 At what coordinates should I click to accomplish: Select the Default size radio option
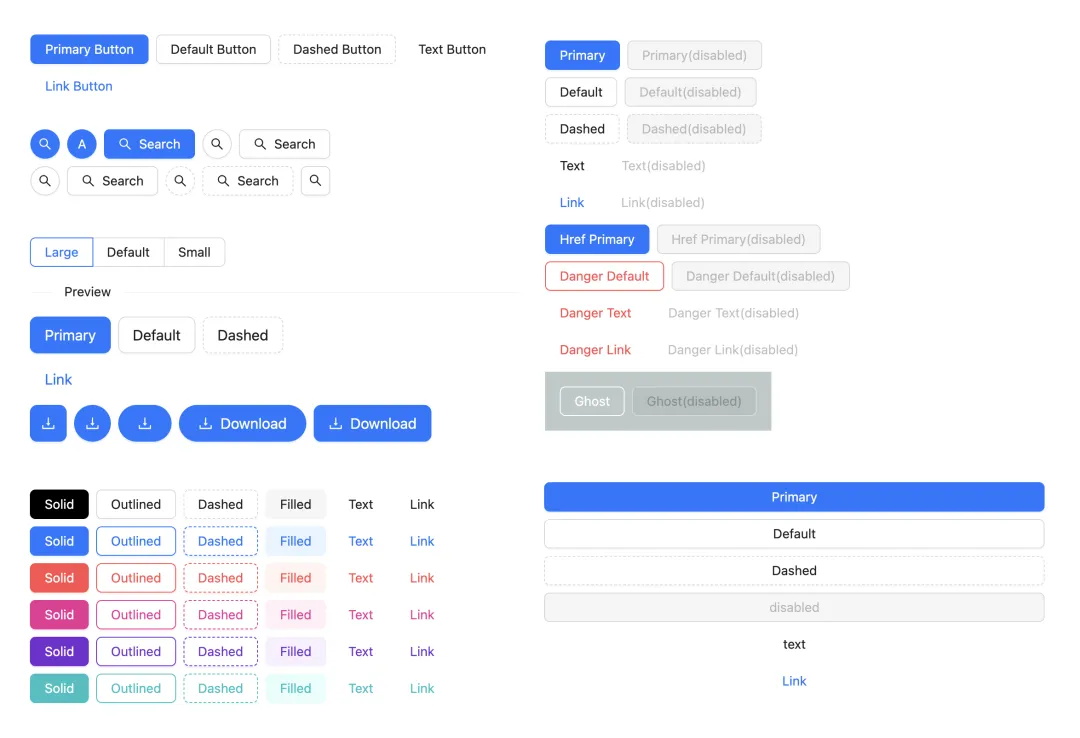coord(128,252)
